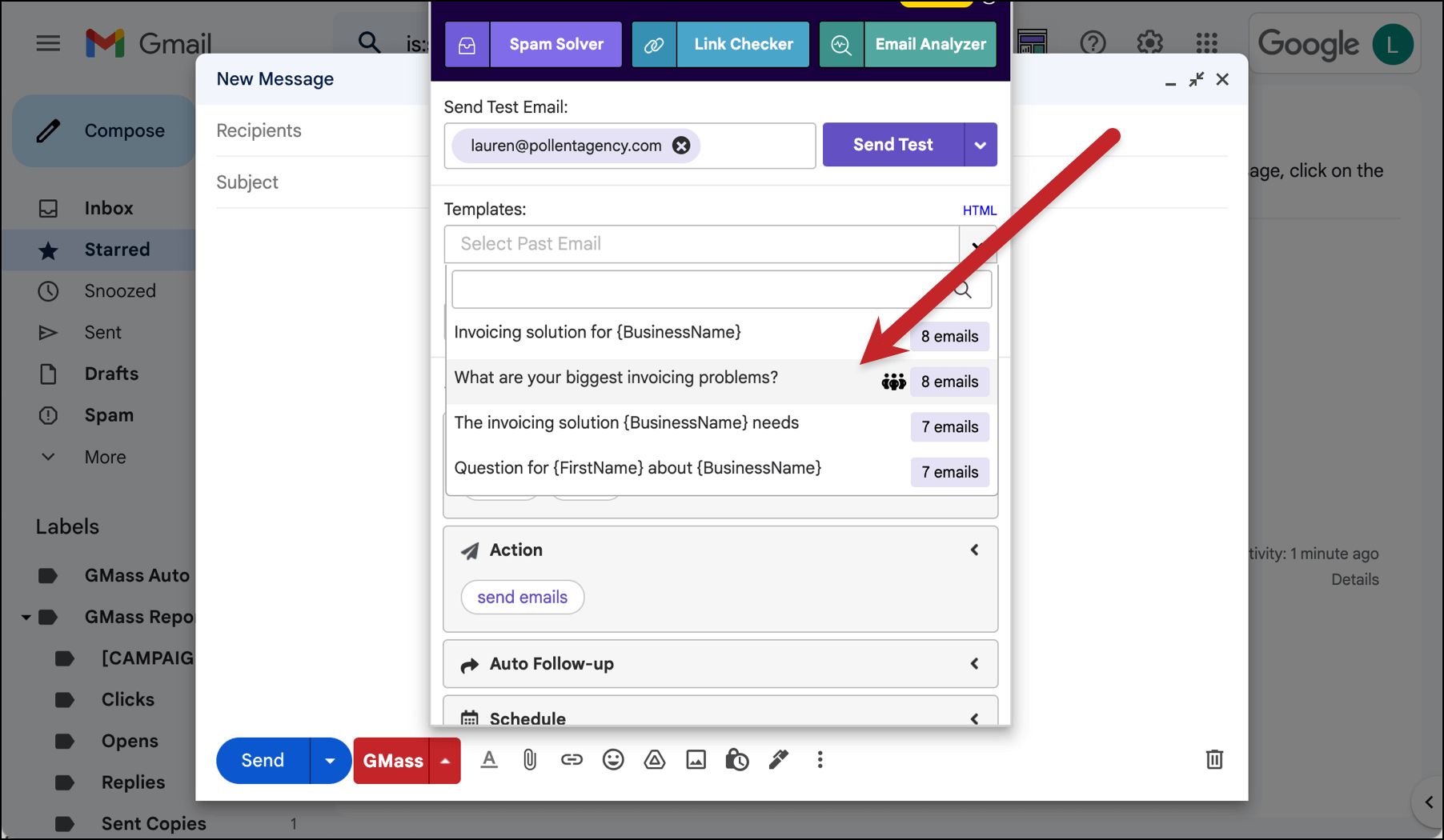1444x840 pixels.
Task: Click the blue Send button
Action: pyautogui.click(x=263, y=760)
